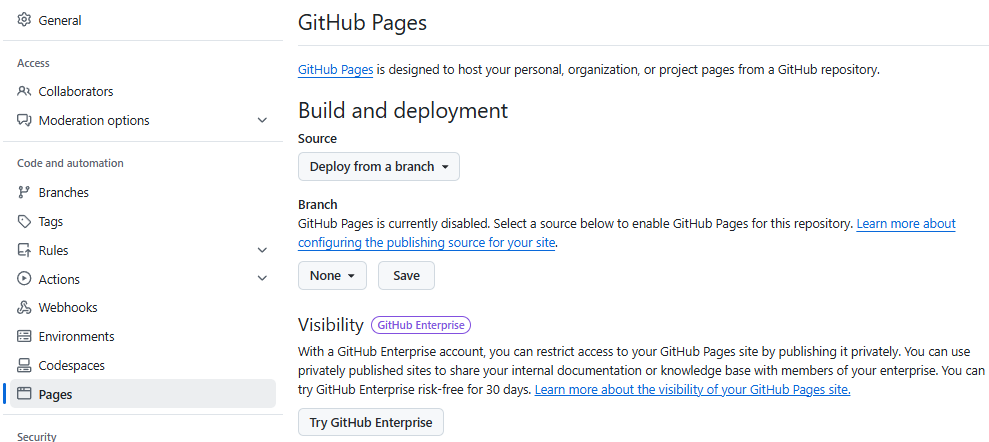Click the GitHub Enterprise badge label
This screenshot has height=442, width=989.
tap(420, 325)
